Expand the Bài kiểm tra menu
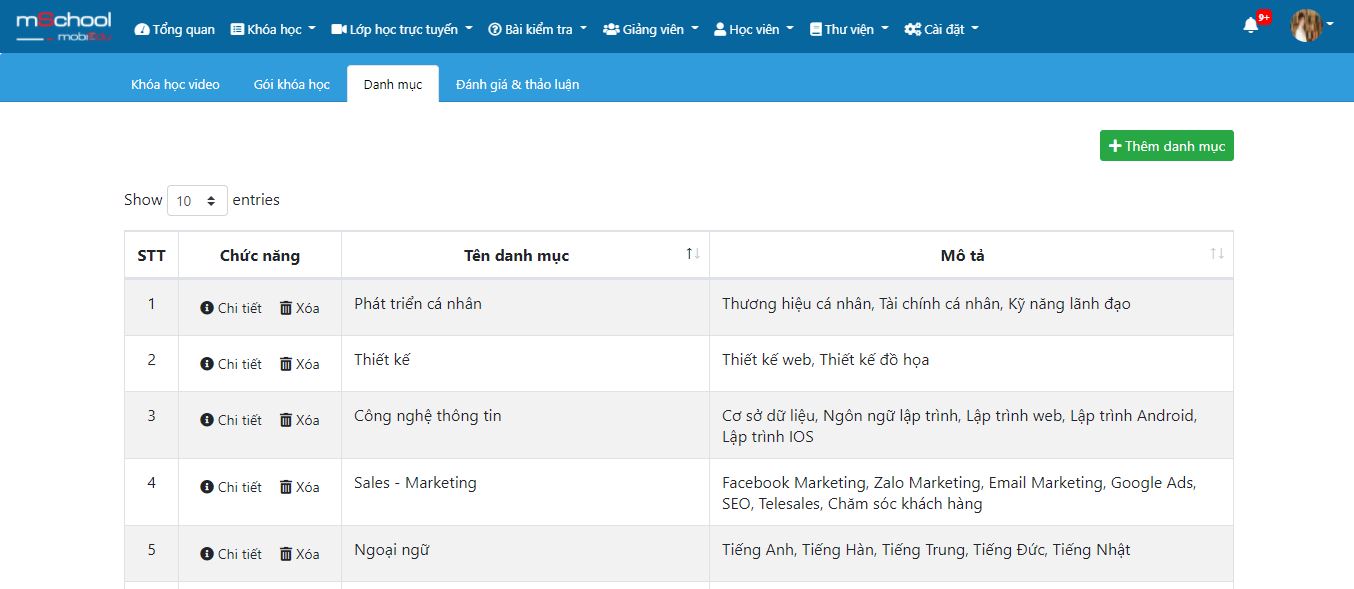The image size is (1354, 589). [538, 29]
